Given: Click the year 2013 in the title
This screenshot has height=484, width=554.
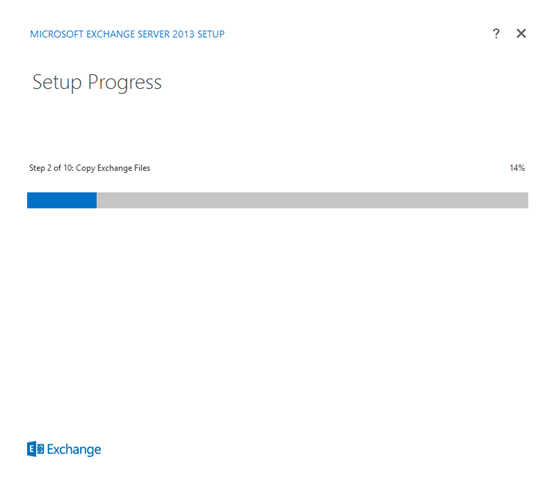Looking at the screenshot, I should click(184, 34).
